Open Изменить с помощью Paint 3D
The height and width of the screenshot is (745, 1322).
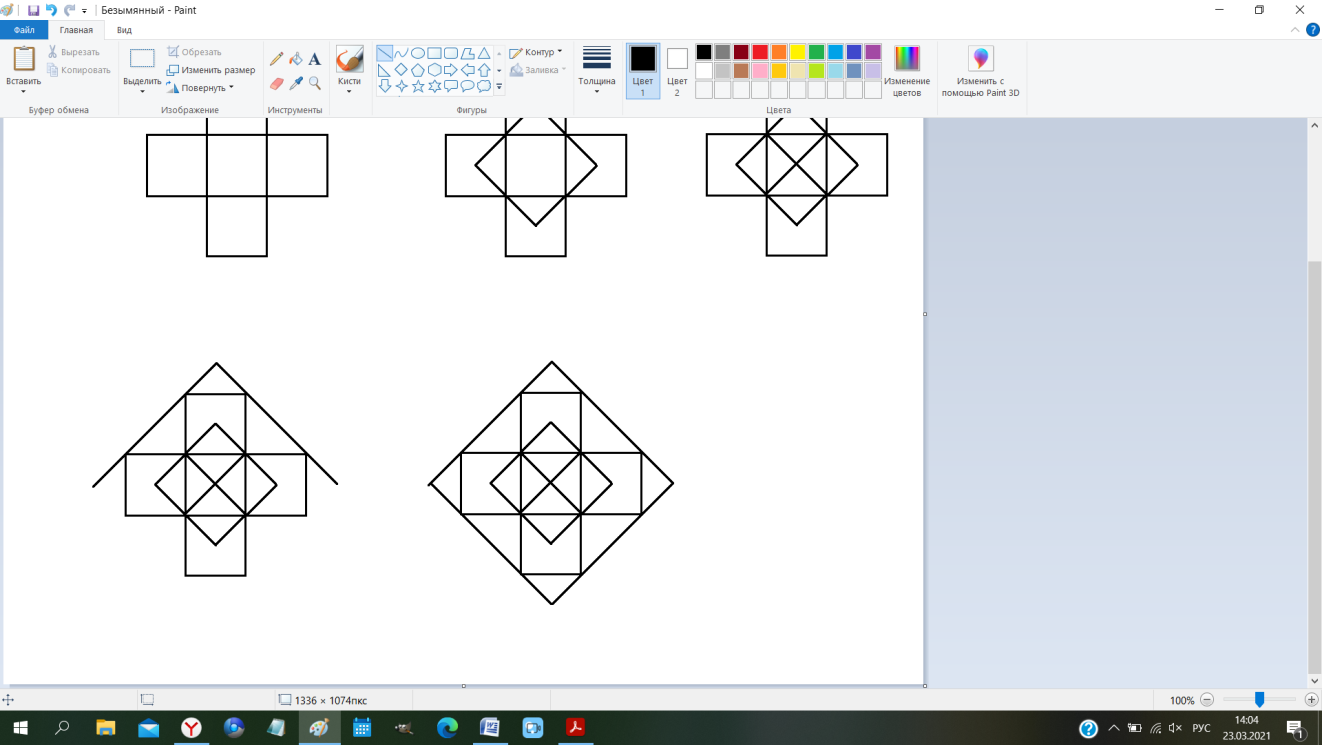[980, 70]
